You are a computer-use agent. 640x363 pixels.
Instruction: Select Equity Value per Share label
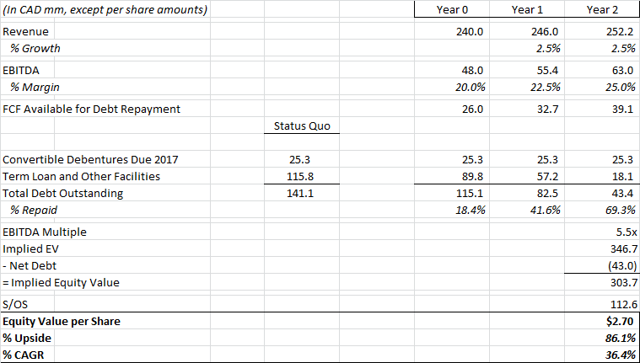(61, 321)
